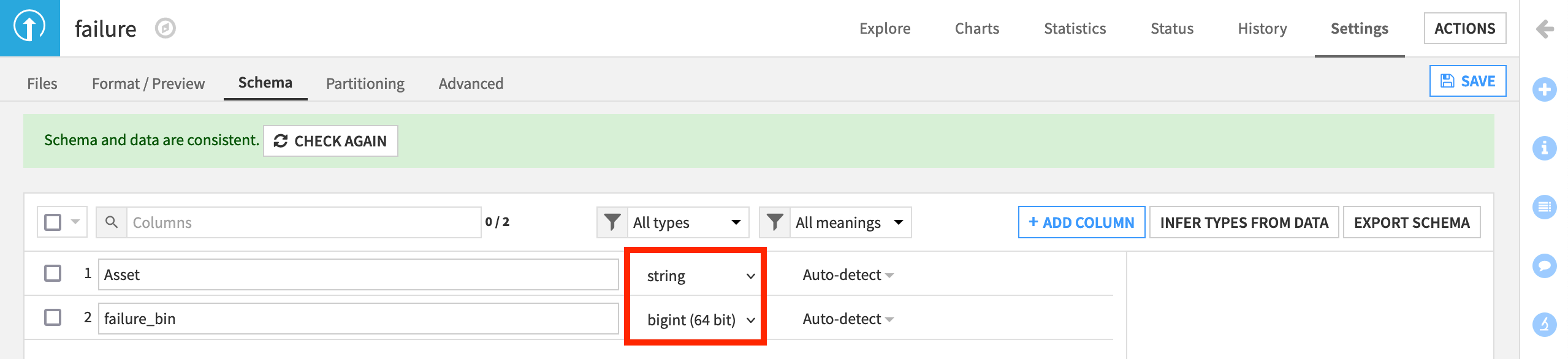Select the Schema sub-tab
Screen dimensions: 1568x359
[x=265, y=83]
